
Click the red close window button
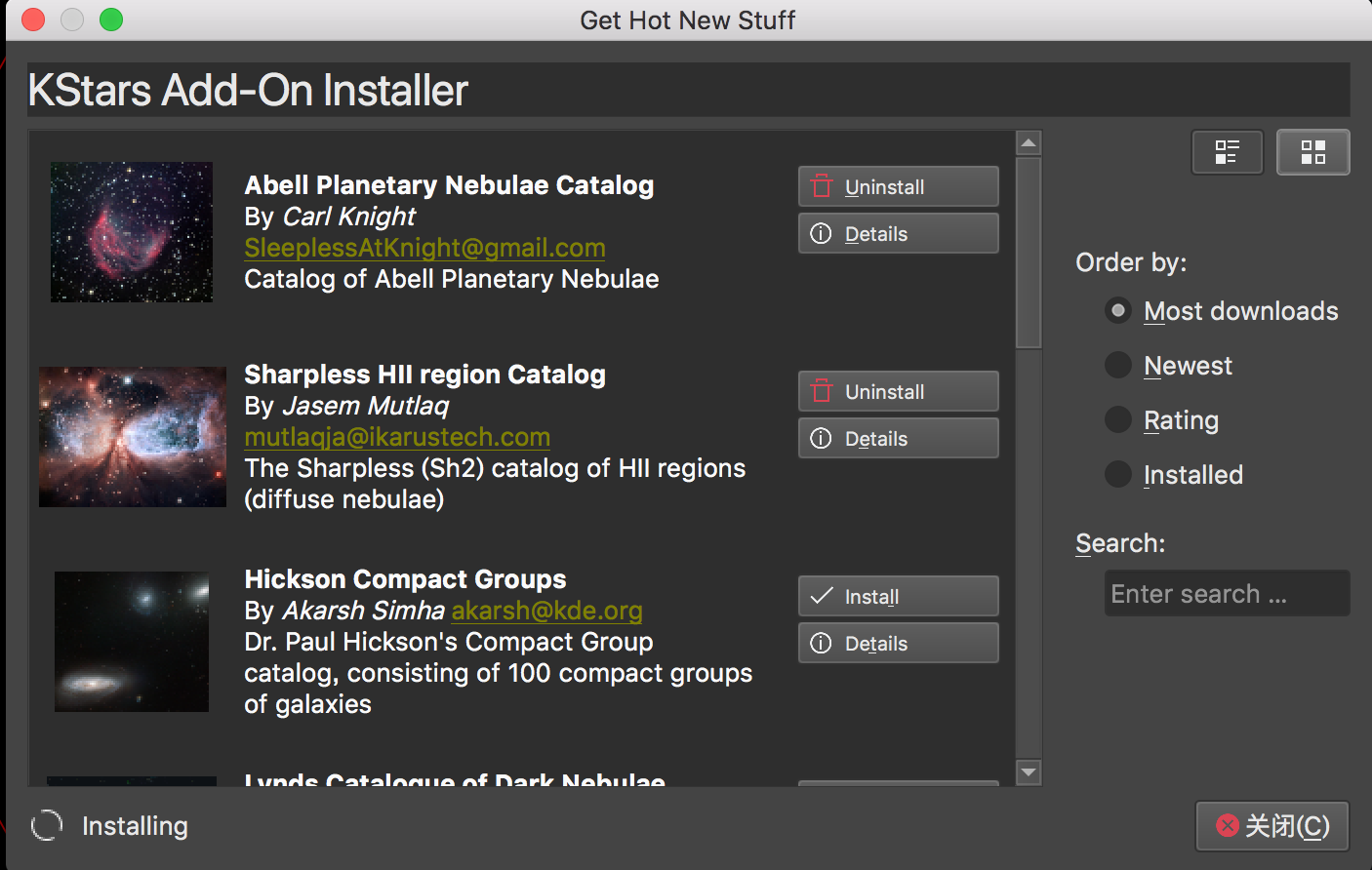(33, 20)
